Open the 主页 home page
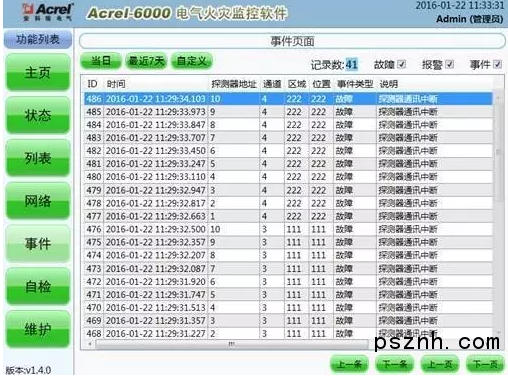Screen dimensions: 508x380 point(38,72)
